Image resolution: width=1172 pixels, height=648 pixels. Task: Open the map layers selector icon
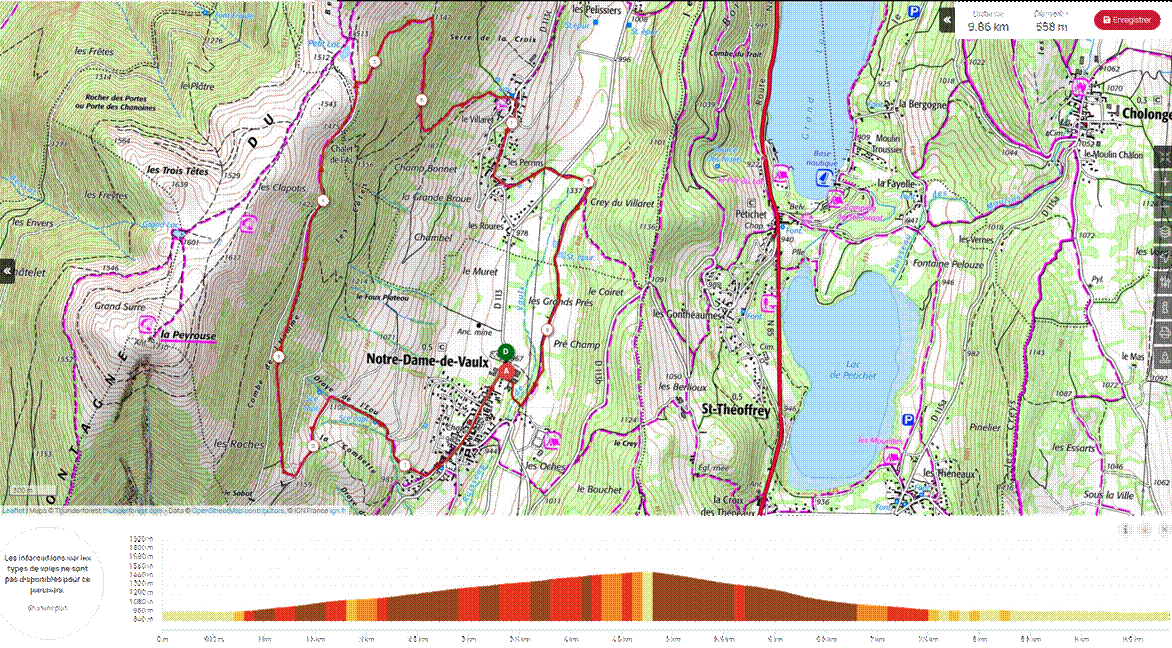pyautogui.click(x=1164, y=232)
